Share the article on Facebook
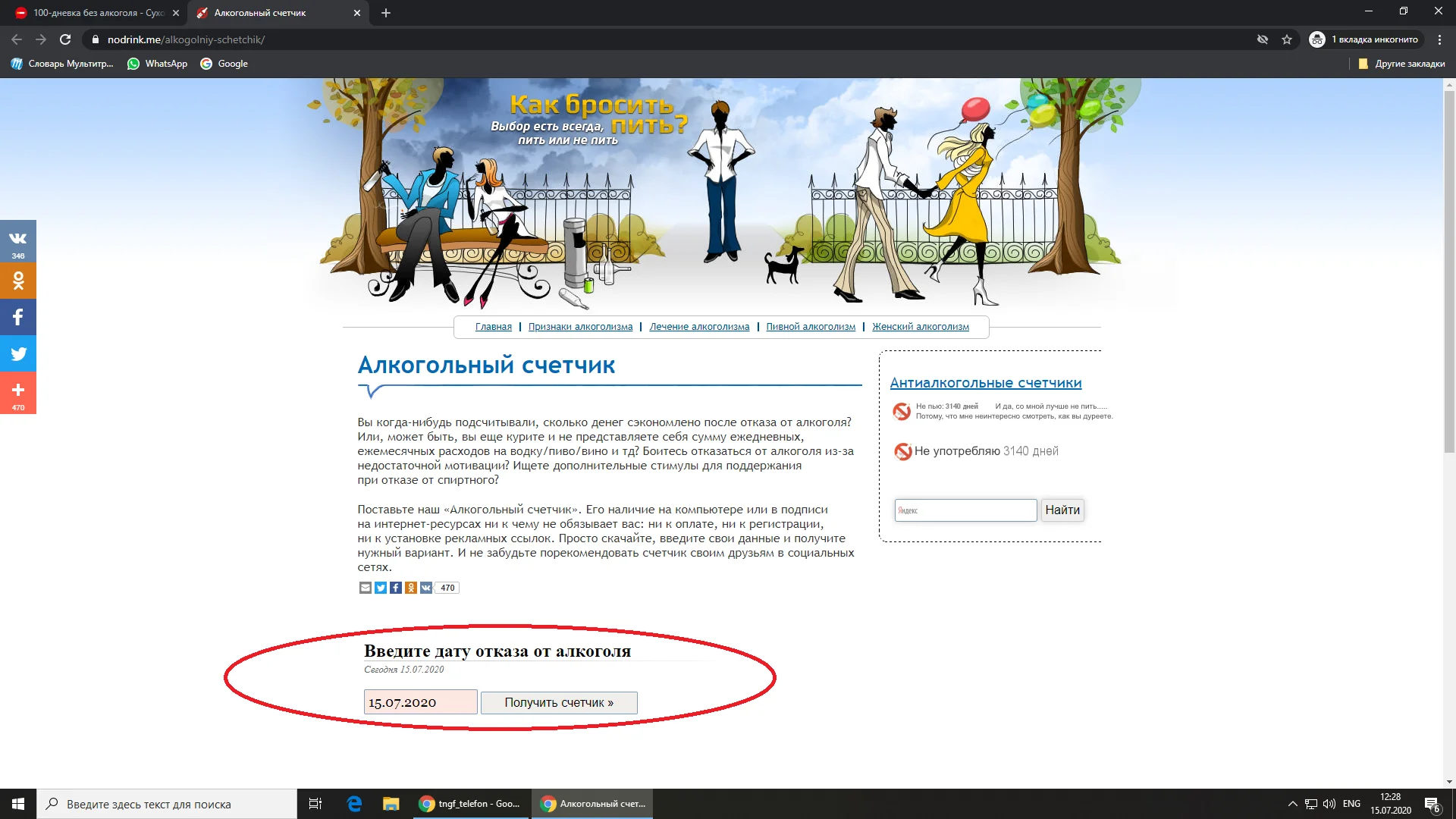This screenshot has height=819, width=1456. pyautogui.click(x=396, y=588)
